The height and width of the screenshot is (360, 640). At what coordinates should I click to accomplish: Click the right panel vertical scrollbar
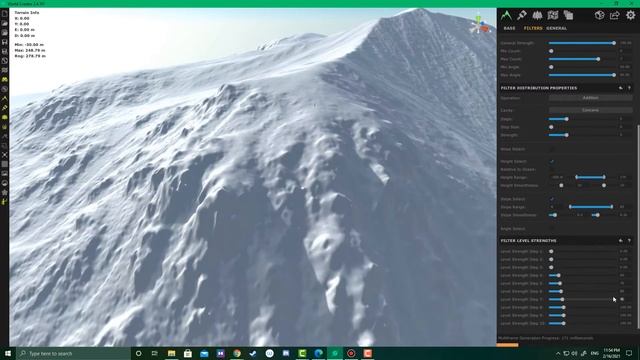pyautogui.click(x=638, y=227)
